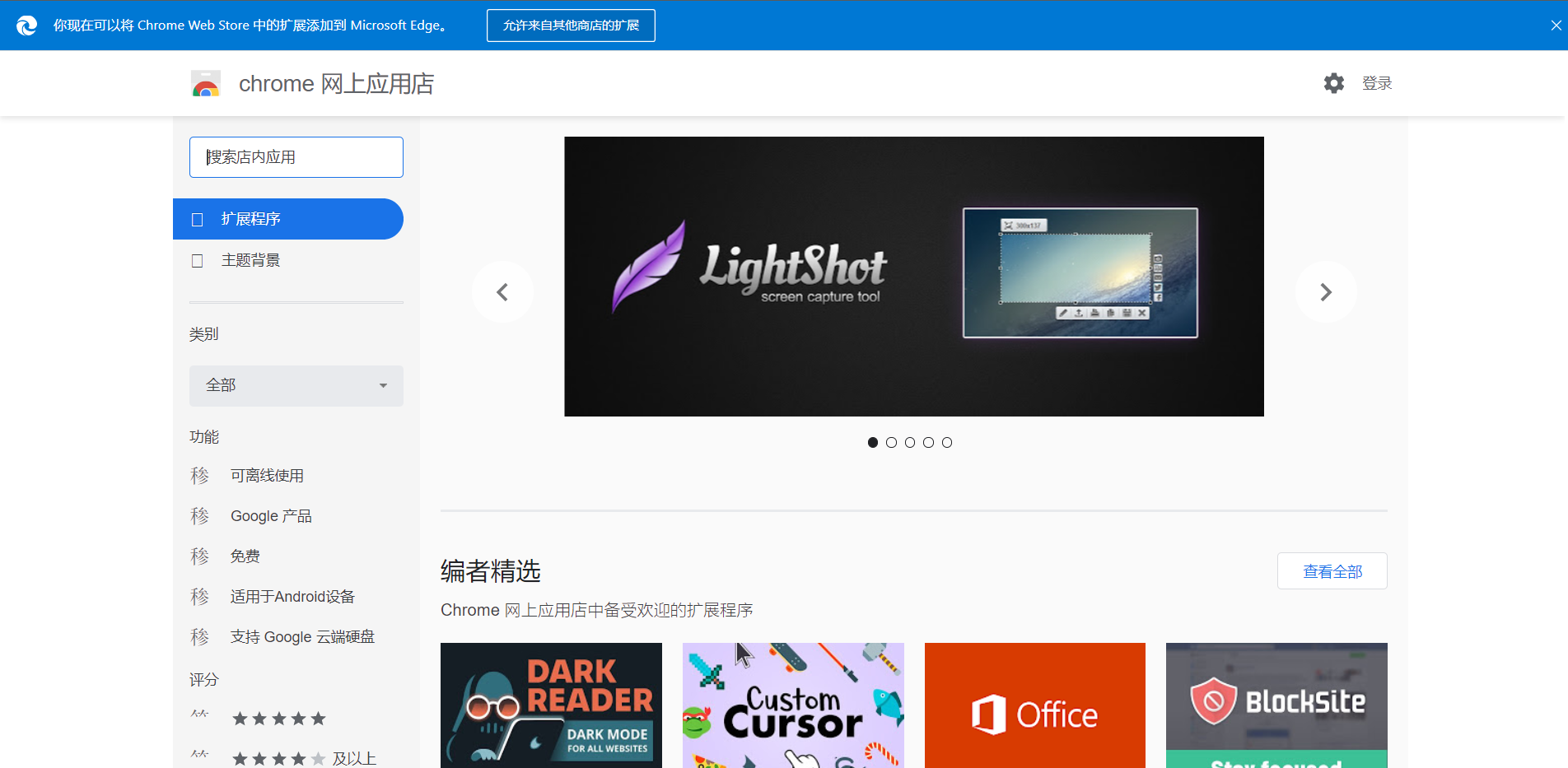The height and width of the screenshot is (768, 1568).
Task: Toggle 支持 Google 云端硬盘 checkbox
Action: [200, 637]
